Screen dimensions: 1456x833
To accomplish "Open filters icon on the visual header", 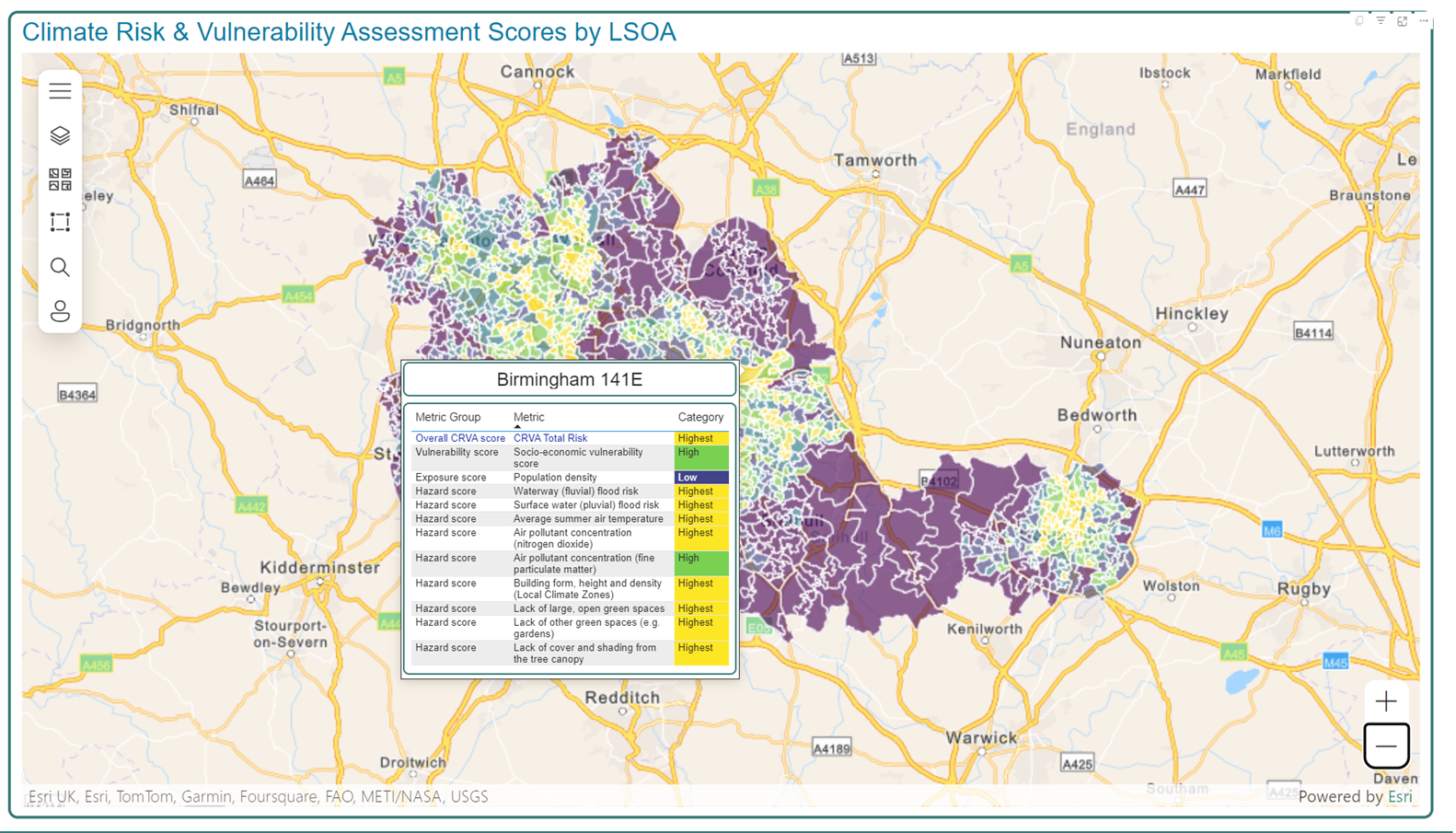I will pyautogui.click(x=1381, y=20).
